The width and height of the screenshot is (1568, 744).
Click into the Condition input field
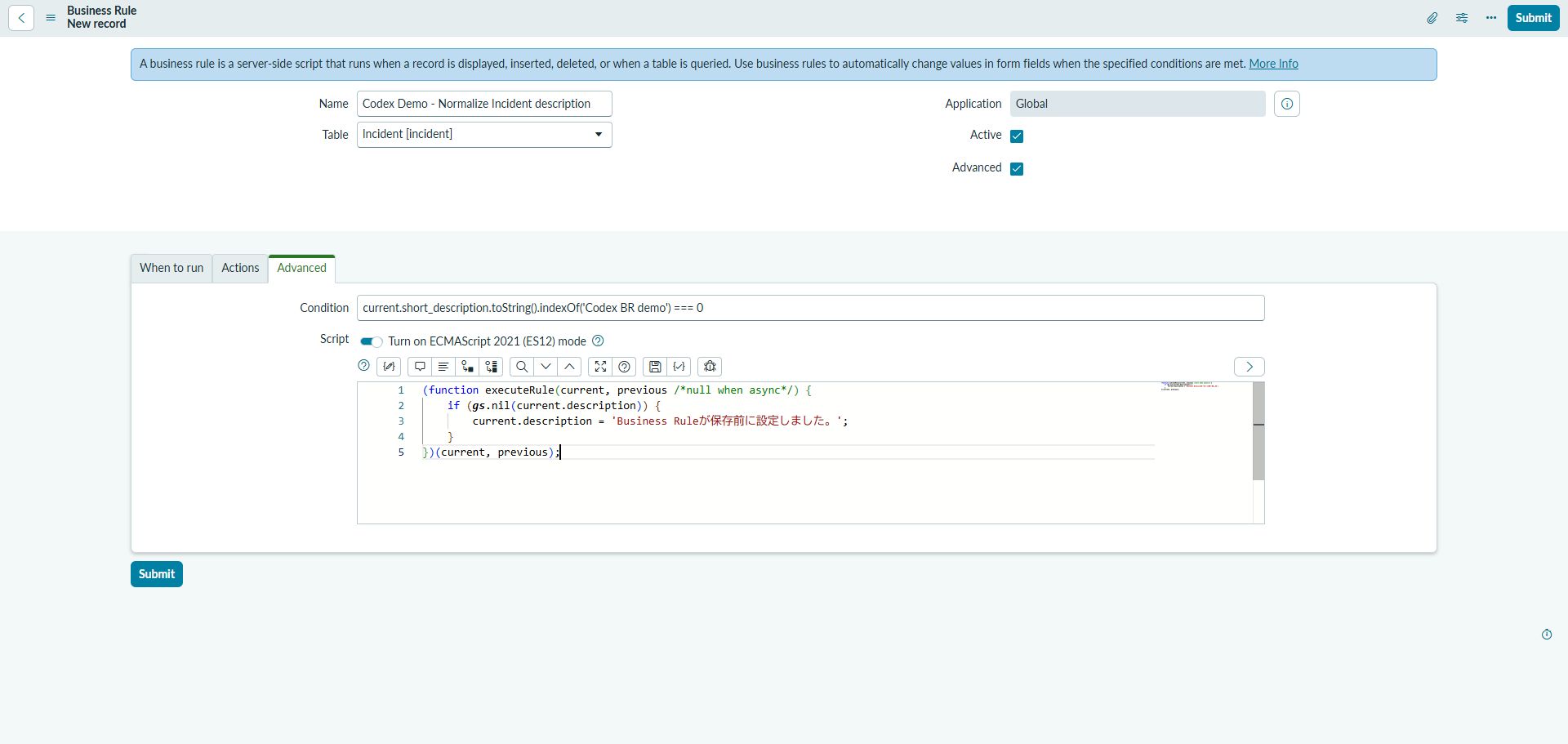click(810, 308)
